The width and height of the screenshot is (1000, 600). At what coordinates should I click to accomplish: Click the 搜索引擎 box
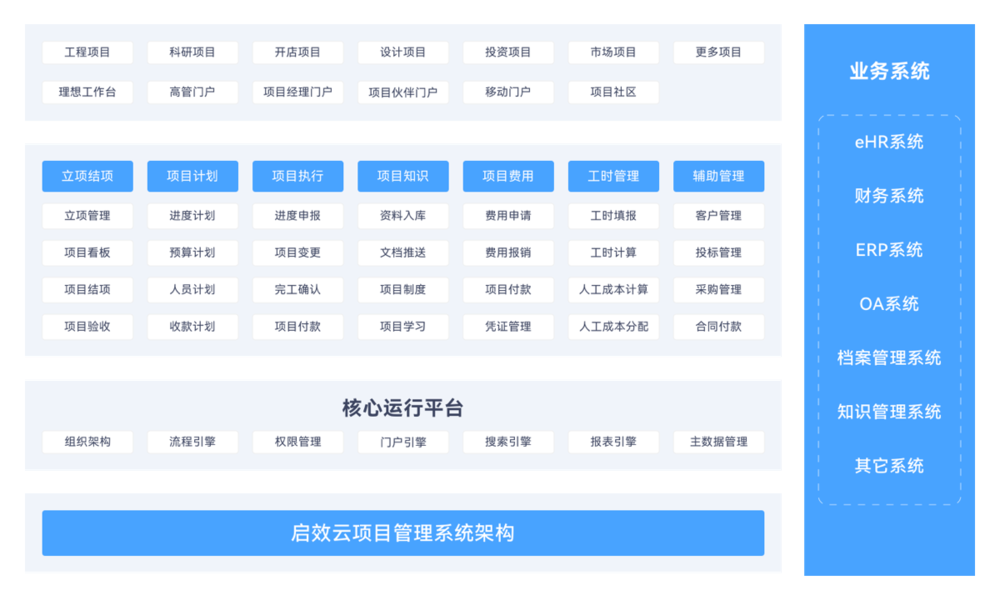[x=508, y=442]
